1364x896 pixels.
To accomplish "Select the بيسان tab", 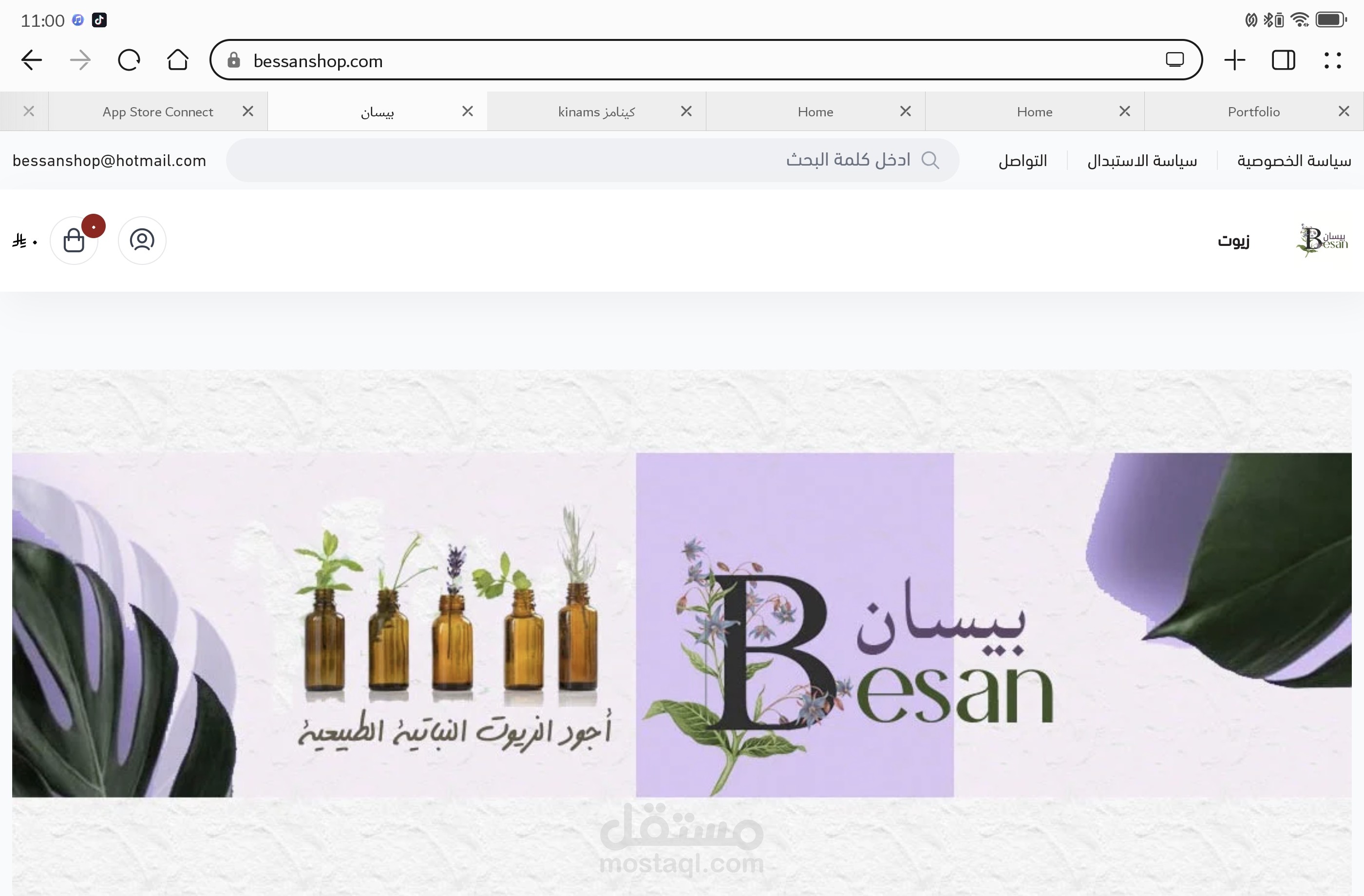I will point(377,112).
